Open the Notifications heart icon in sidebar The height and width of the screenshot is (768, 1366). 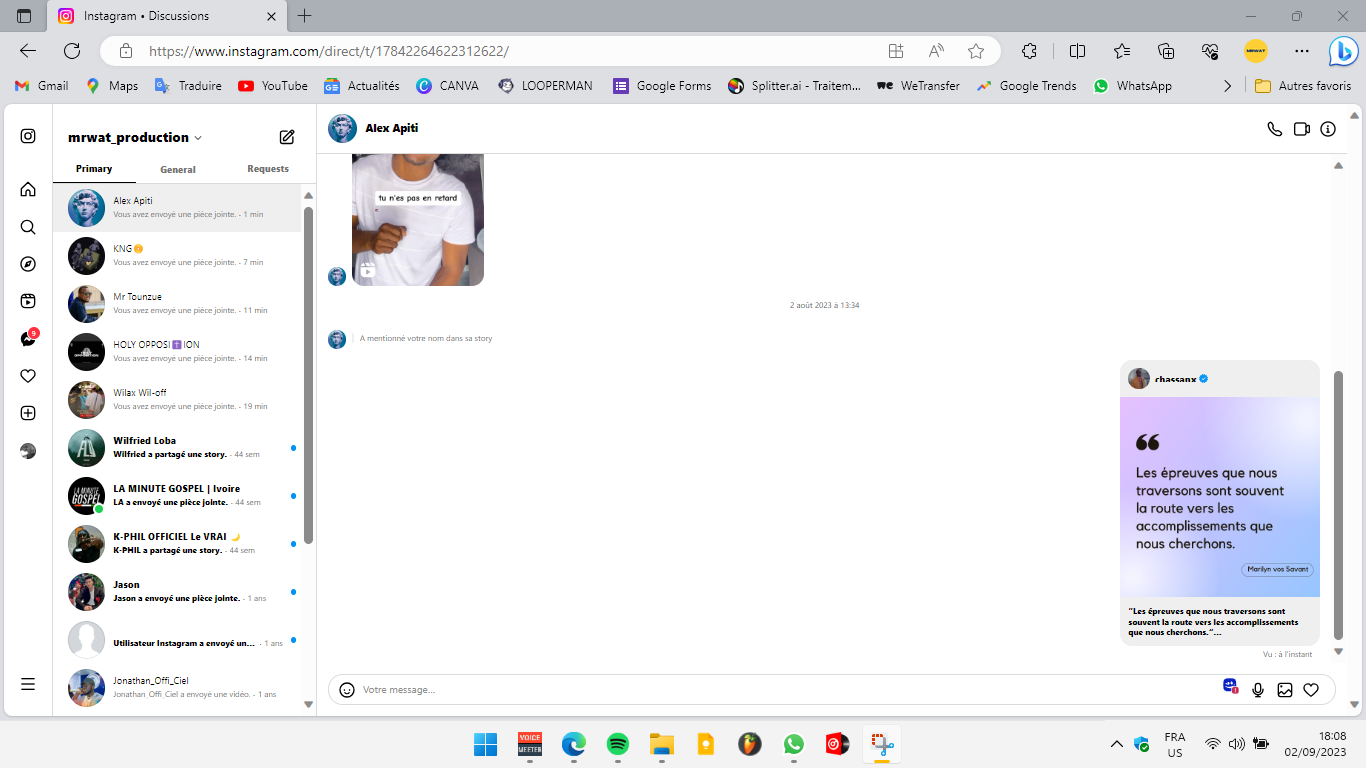(x=28, y=376)
